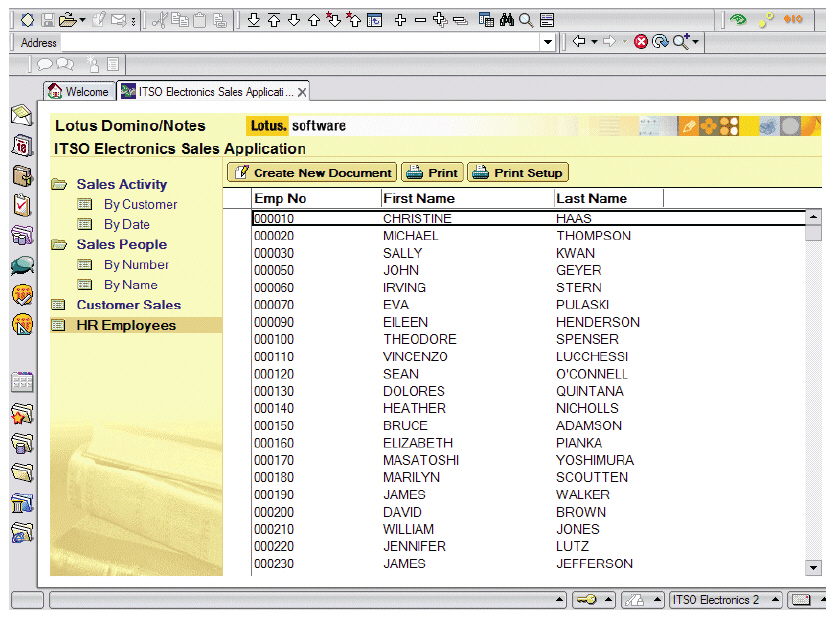This screenshot has height=618, width=834.
Task: Click the last name O'CONNELL
Action: click(591, 374)
